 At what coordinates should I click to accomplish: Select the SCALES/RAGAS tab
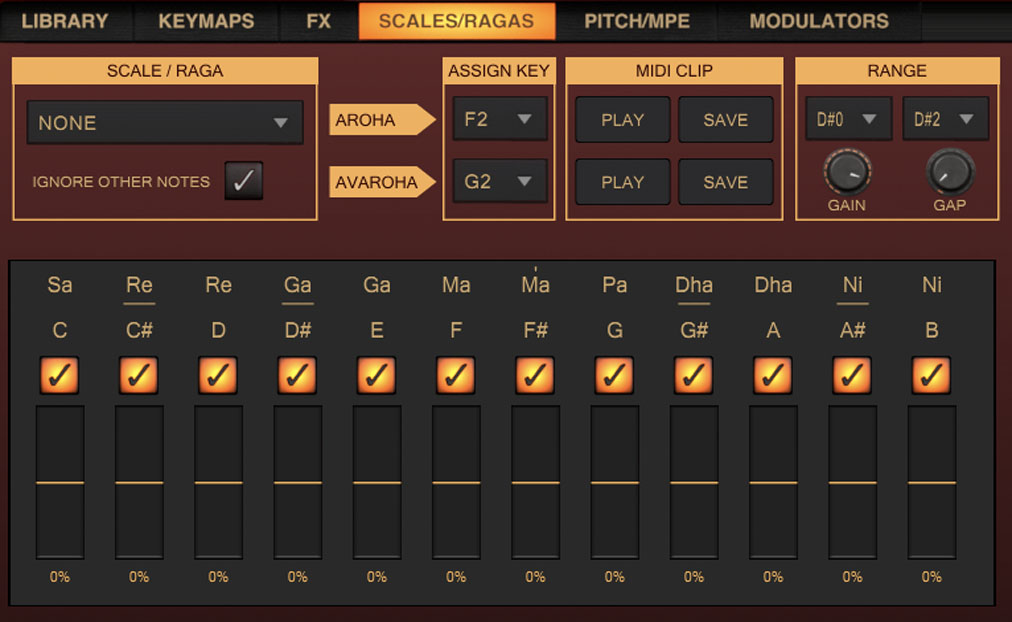[x=456, y=21]
